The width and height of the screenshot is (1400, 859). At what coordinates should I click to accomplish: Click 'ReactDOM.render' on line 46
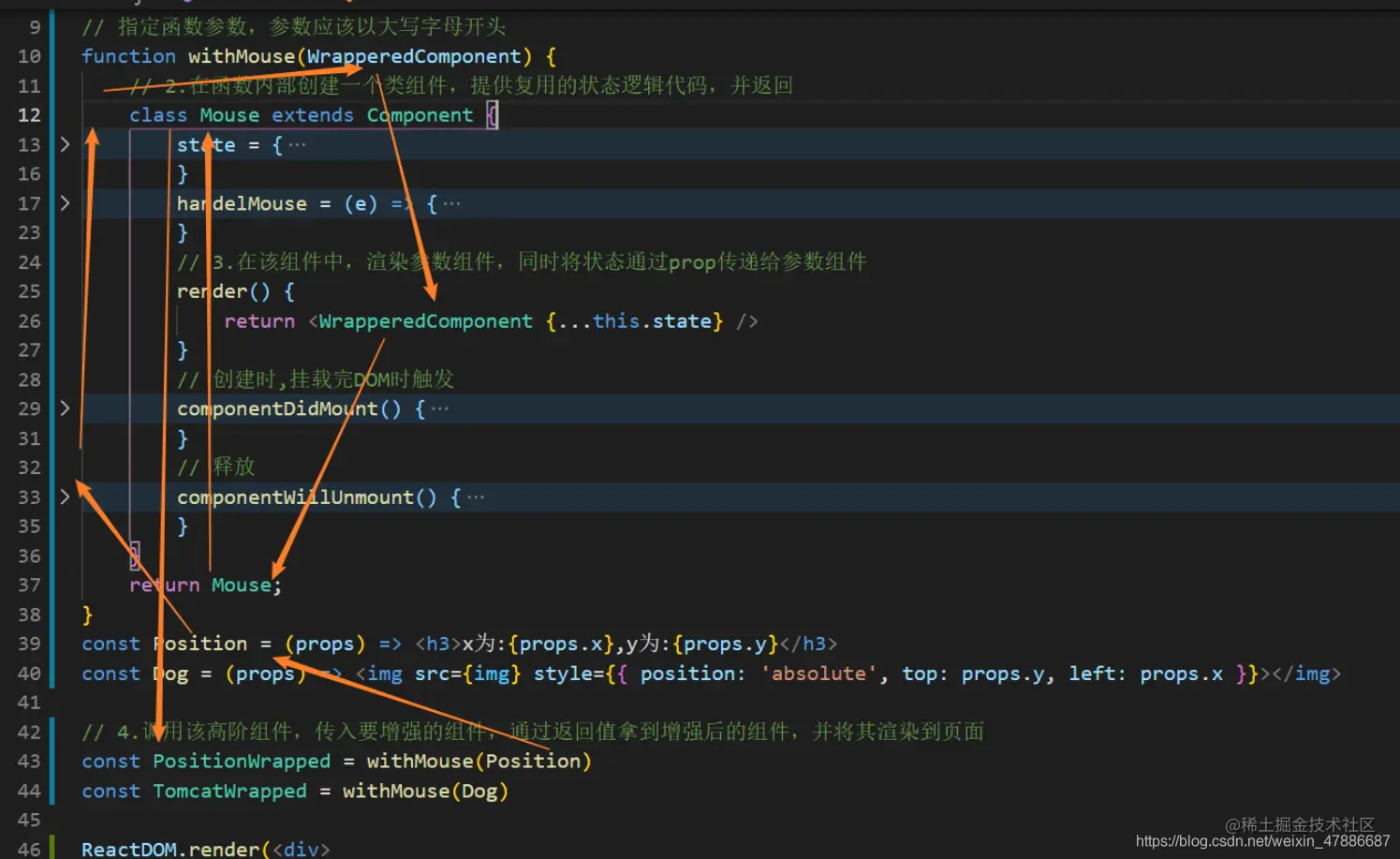[x=170, y=849]
